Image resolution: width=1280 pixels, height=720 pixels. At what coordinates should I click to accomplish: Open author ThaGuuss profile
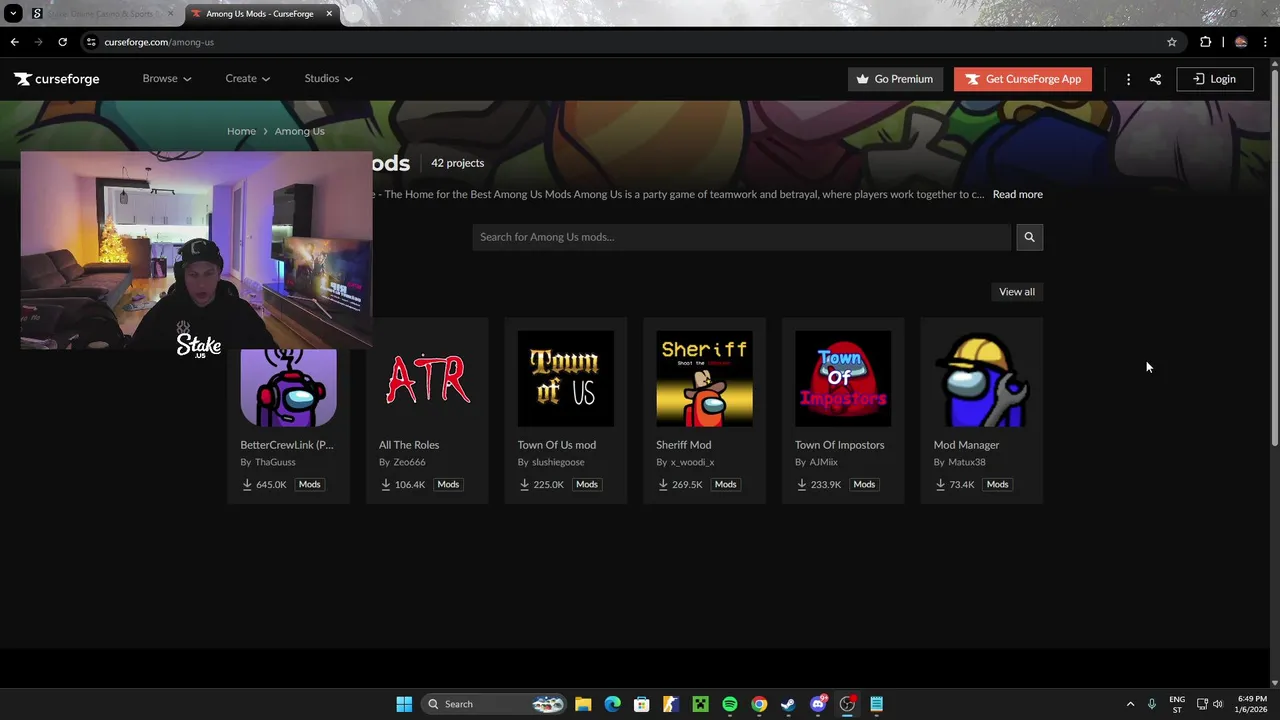pos(275,462)
